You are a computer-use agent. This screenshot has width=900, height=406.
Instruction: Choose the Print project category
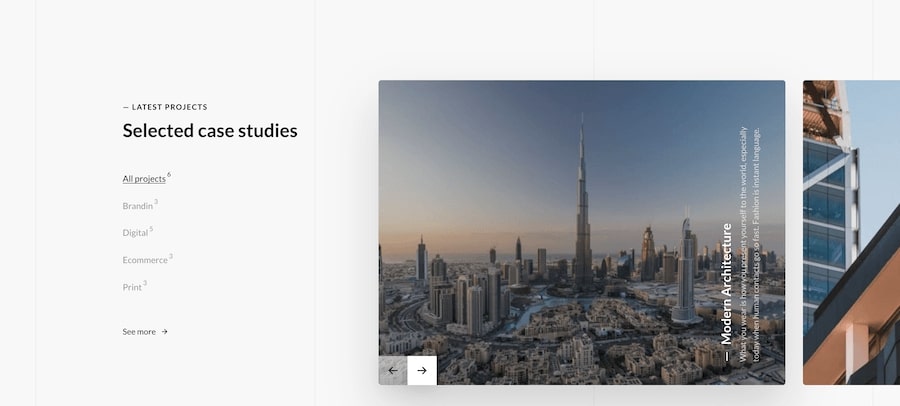click(132, 287)
